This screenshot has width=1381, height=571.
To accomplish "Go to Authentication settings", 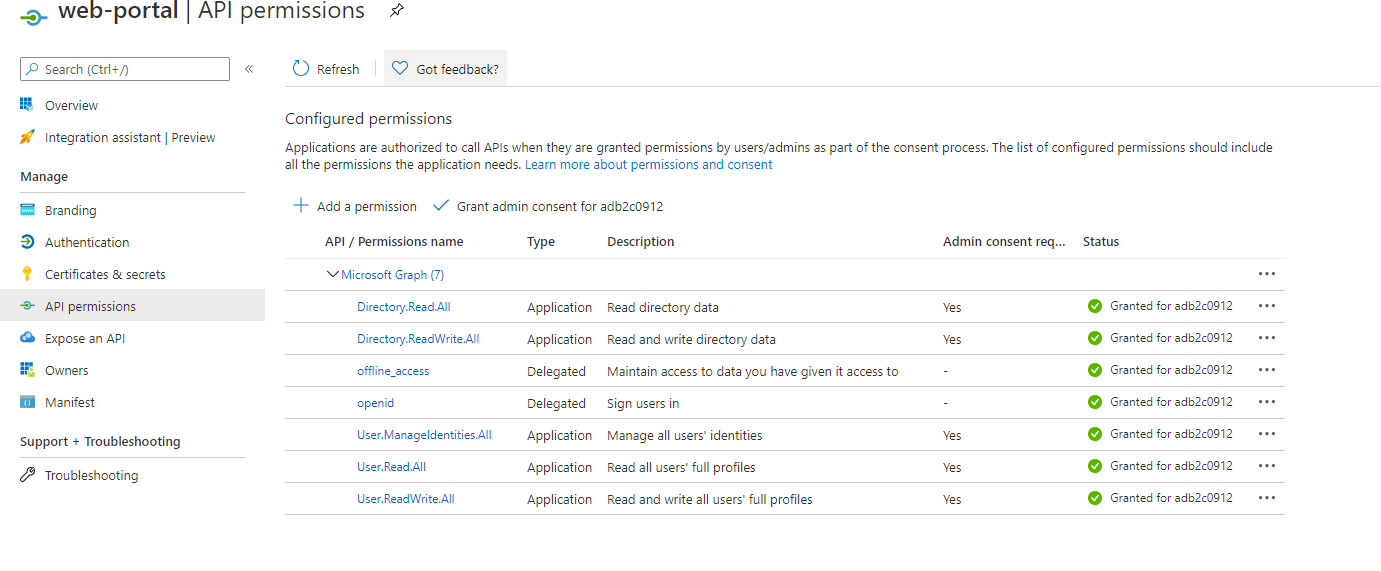I will point(87,242).
